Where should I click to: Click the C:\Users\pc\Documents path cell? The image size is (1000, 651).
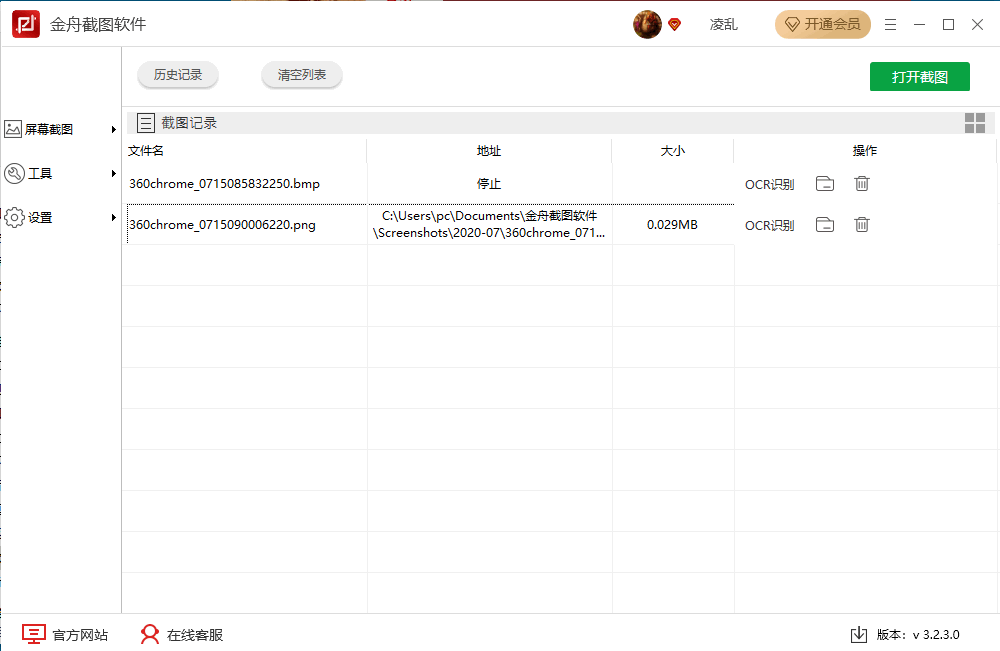tap(489, 224)
